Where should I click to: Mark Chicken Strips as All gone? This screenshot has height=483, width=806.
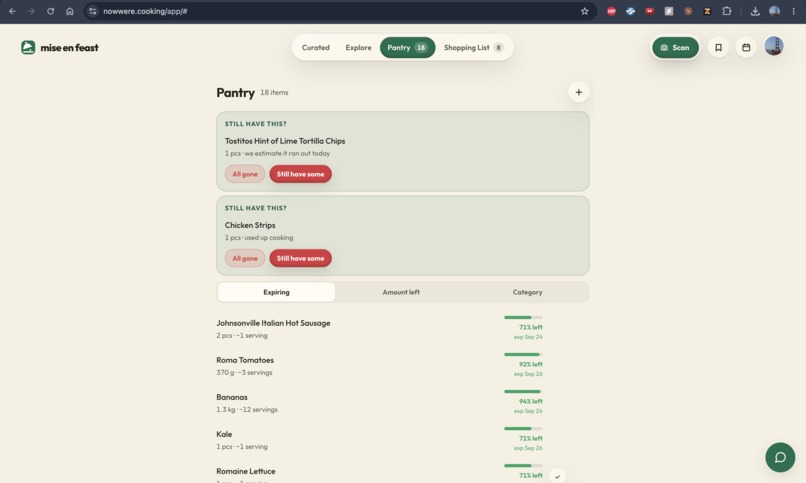(x=245, y=258)
